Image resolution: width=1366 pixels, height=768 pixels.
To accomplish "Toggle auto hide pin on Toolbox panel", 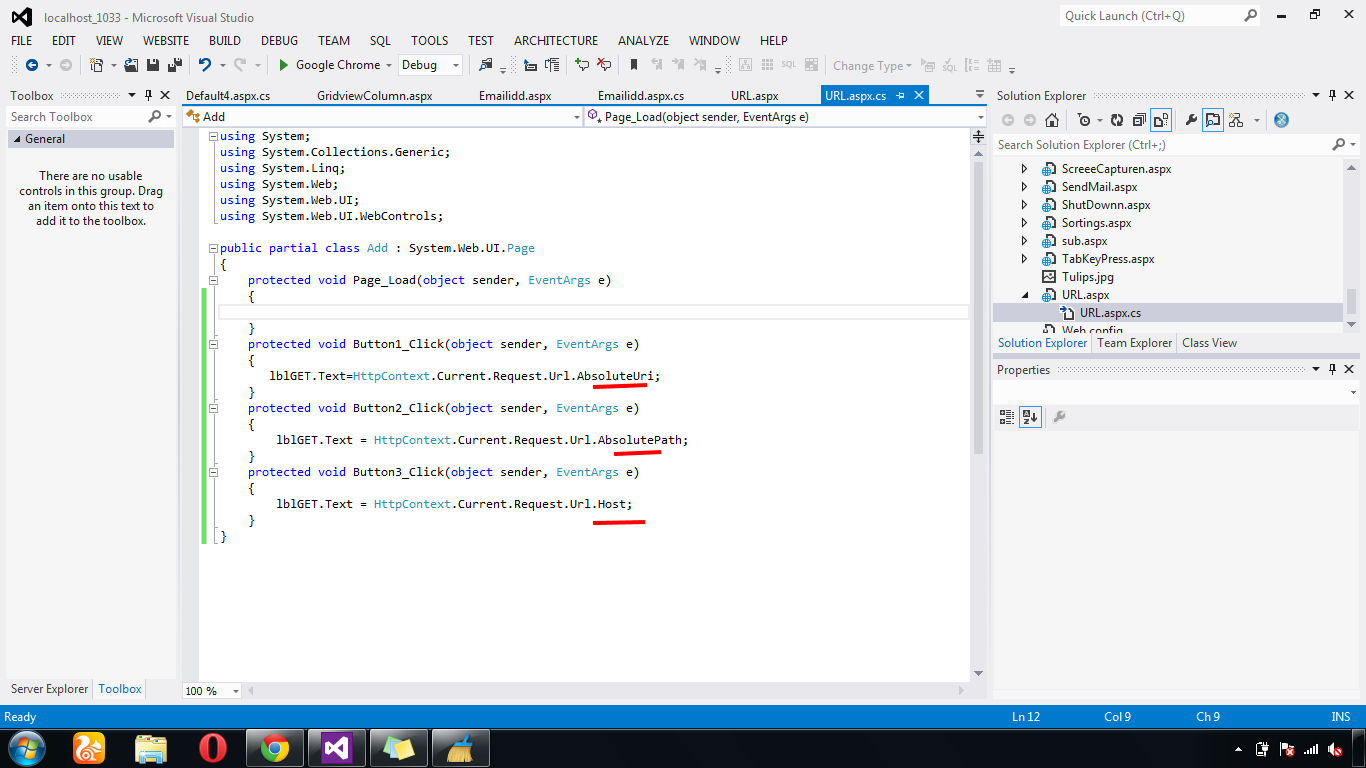I will coord(149,95).
